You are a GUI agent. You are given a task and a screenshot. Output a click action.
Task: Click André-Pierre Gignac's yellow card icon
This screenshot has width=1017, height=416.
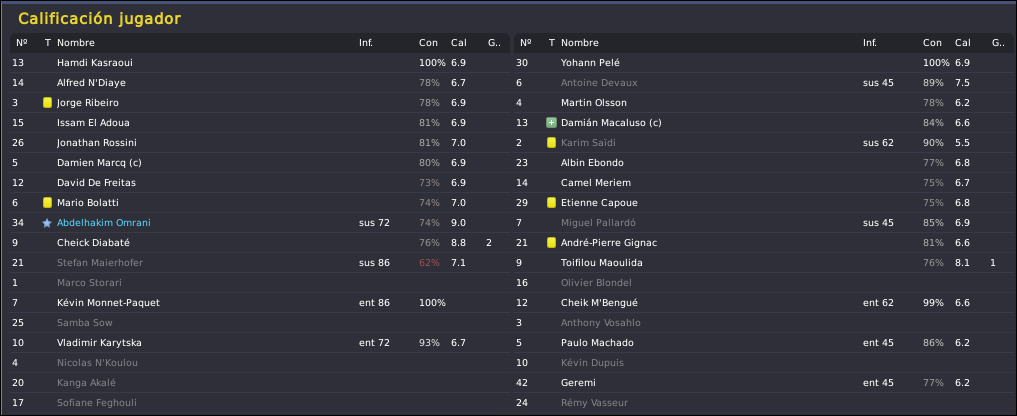pos(551,243)
